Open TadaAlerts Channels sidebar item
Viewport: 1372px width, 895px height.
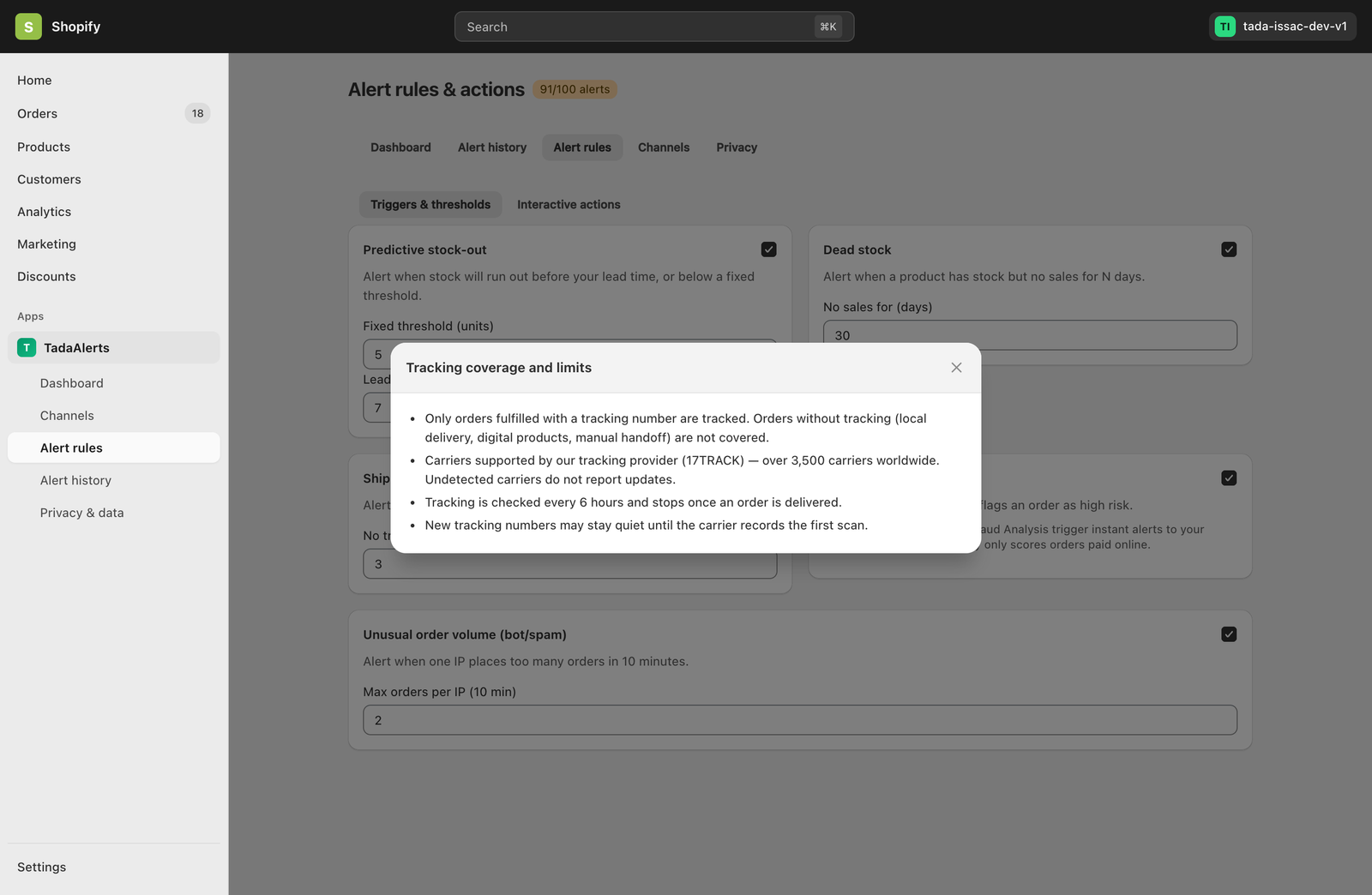(114, 416)
